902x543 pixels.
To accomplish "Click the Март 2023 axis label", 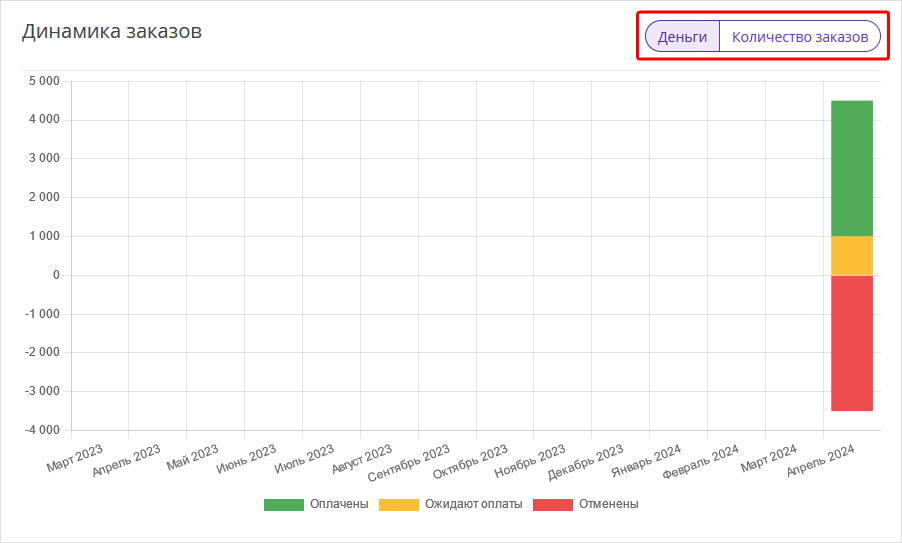I will pyautogui.click(x=74, y=458).
